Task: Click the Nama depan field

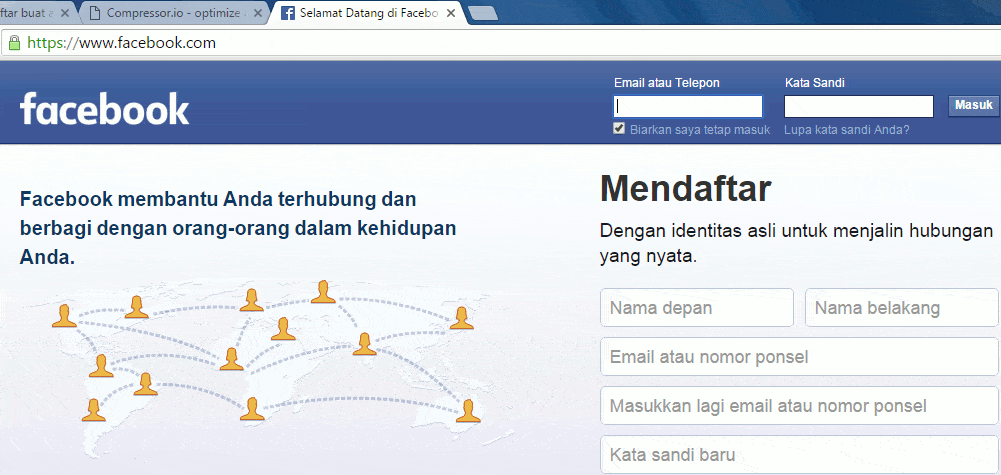Action: 696,308
